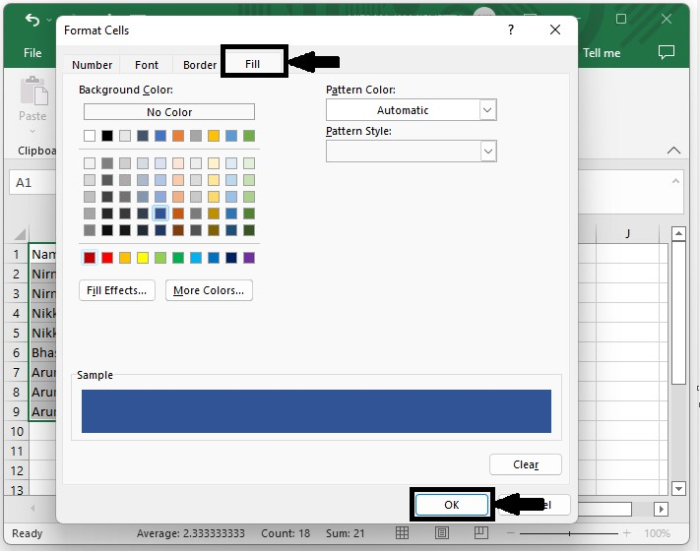The image size is (700, 552).
Task: Pick the light green standard color
Action: point(160,258)
